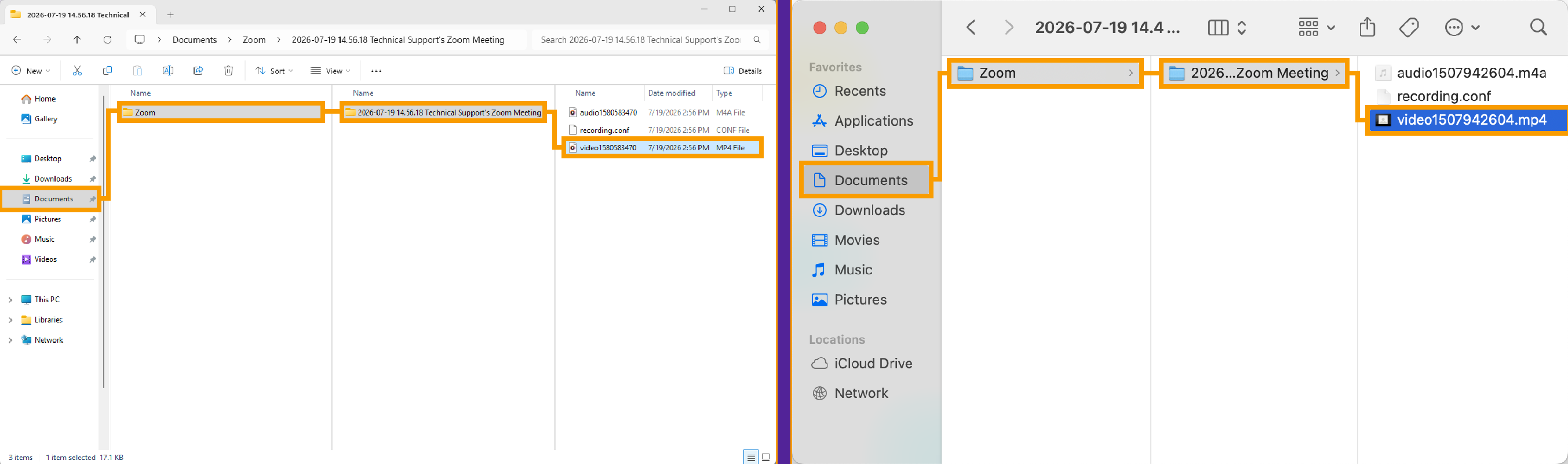Click the Copy icon in Explorer toolbar
Image resolution: width=1568 pixels, height=464 pixels.
click(x=107, y=71)
